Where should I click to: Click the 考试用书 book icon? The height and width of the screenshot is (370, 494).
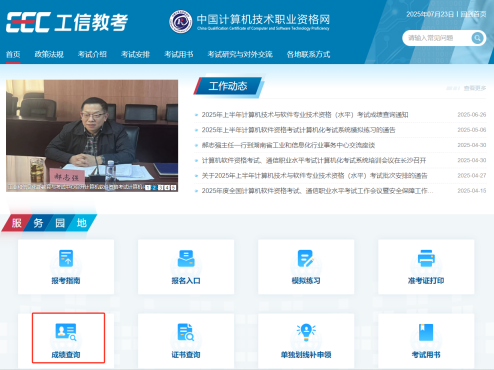(x=426, y=332)
